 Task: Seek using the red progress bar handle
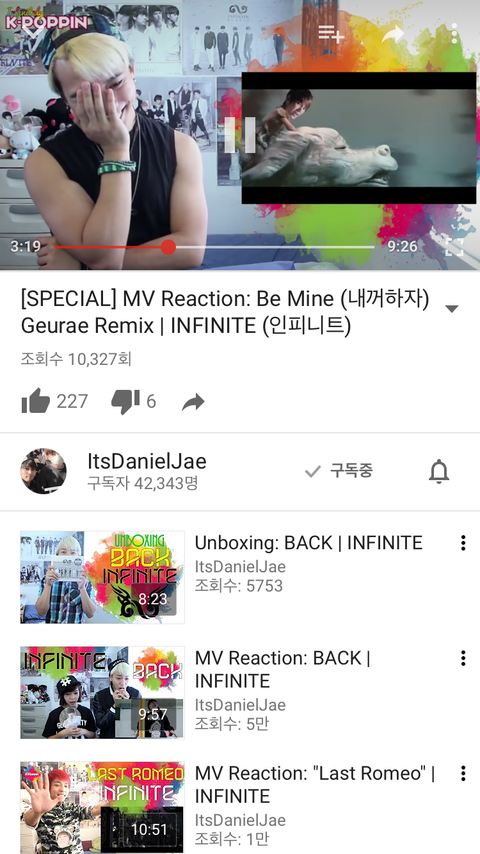tap(168, 247)
